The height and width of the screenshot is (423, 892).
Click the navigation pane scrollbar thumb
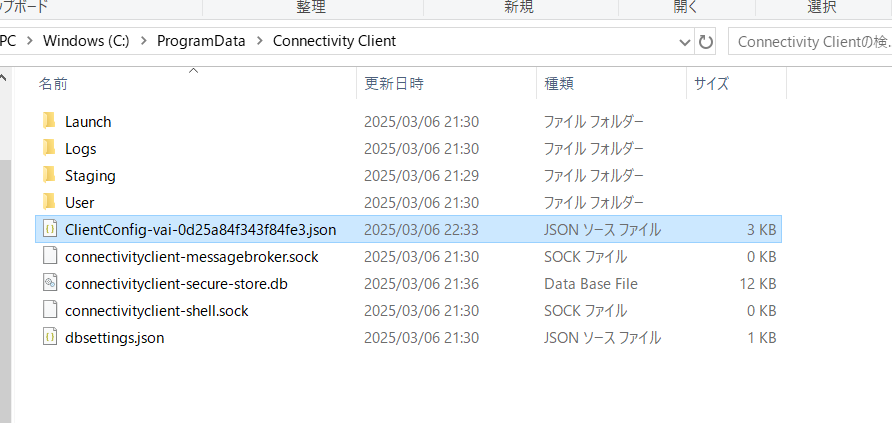tap(3, 290)
